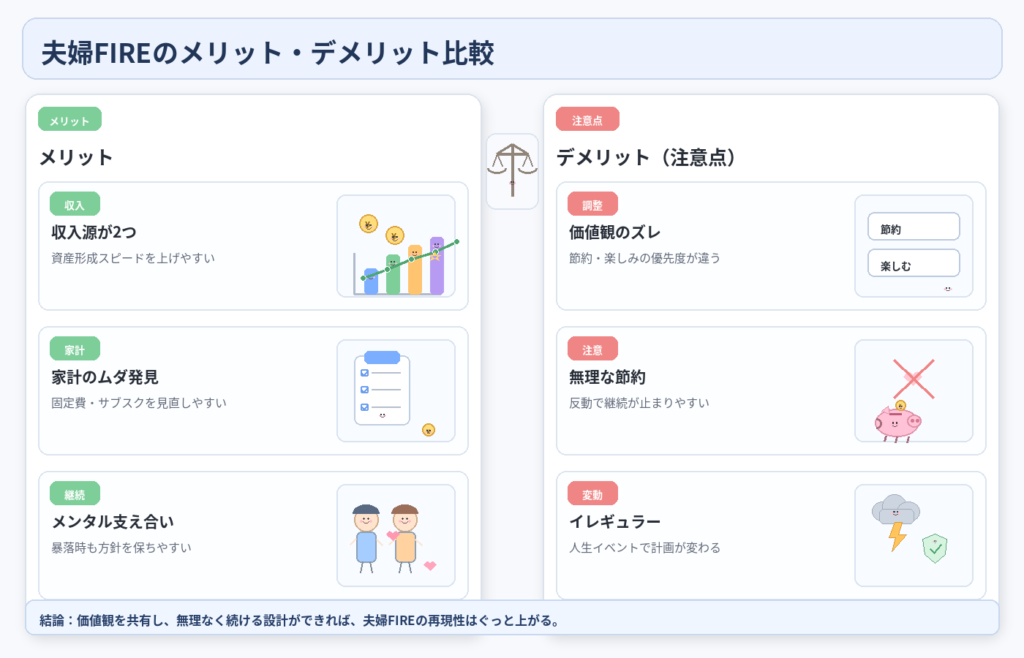Click the green 収入 tag
Screen dimensions: 1024x658
[x=75, y=204]
